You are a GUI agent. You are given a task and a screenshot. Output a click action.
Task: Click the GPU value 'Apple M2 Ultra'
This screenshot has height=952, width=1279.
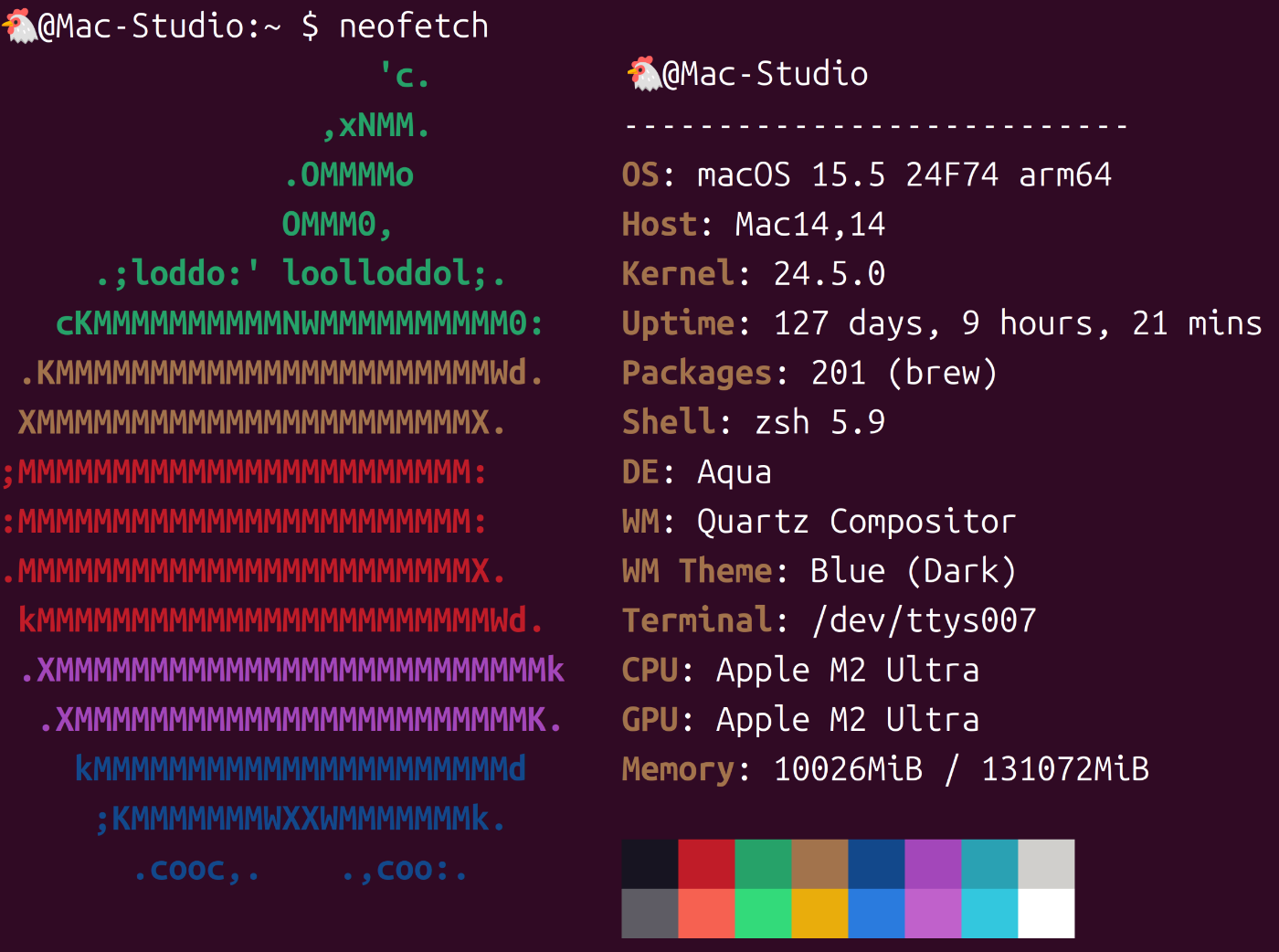click(848, 720)
